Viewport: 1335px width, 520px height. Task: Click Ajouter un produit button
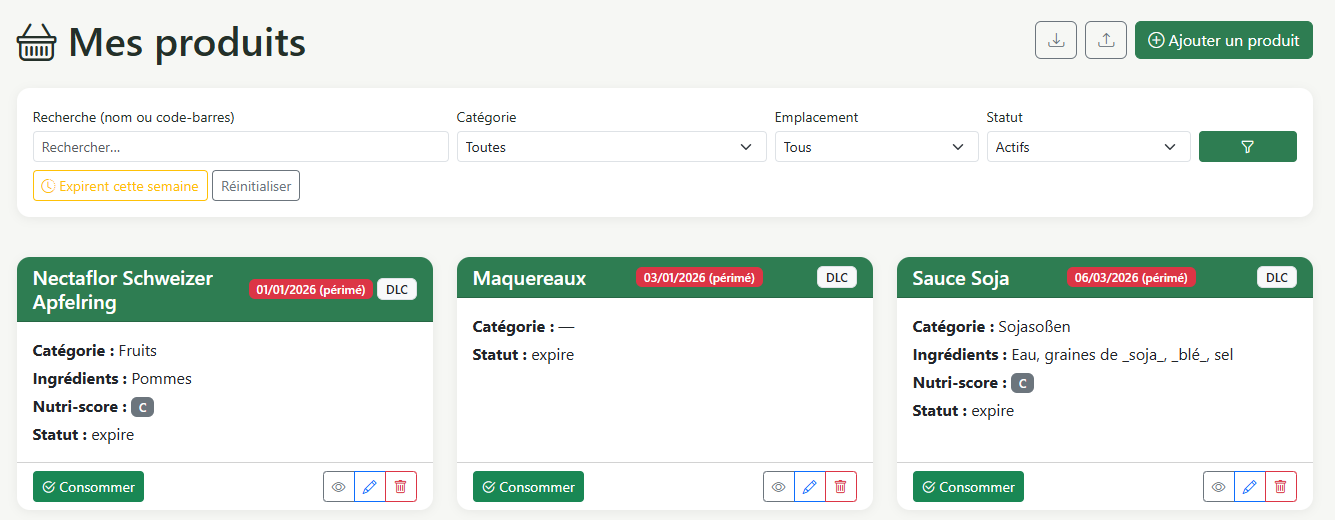pos(1224,40)
